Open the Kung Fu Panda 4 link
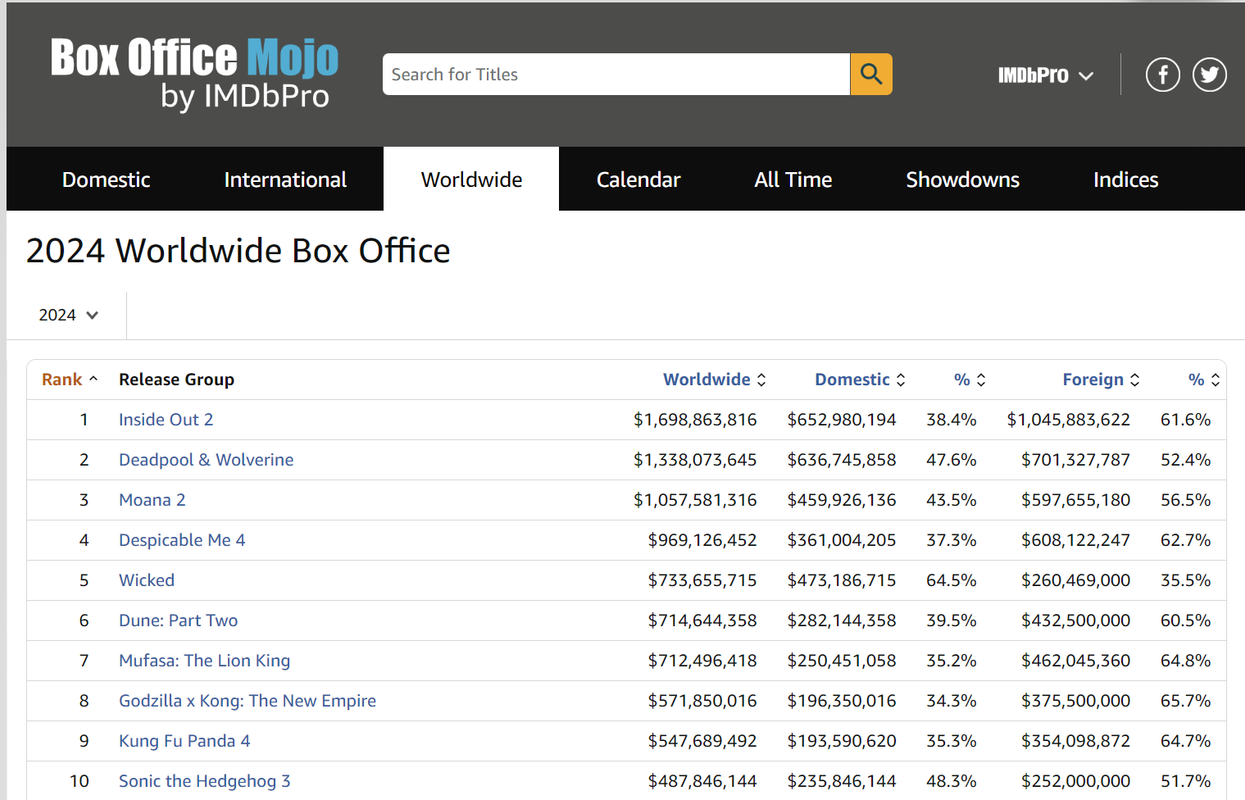This screenshot has height=800, width=1245. point(185,741)
